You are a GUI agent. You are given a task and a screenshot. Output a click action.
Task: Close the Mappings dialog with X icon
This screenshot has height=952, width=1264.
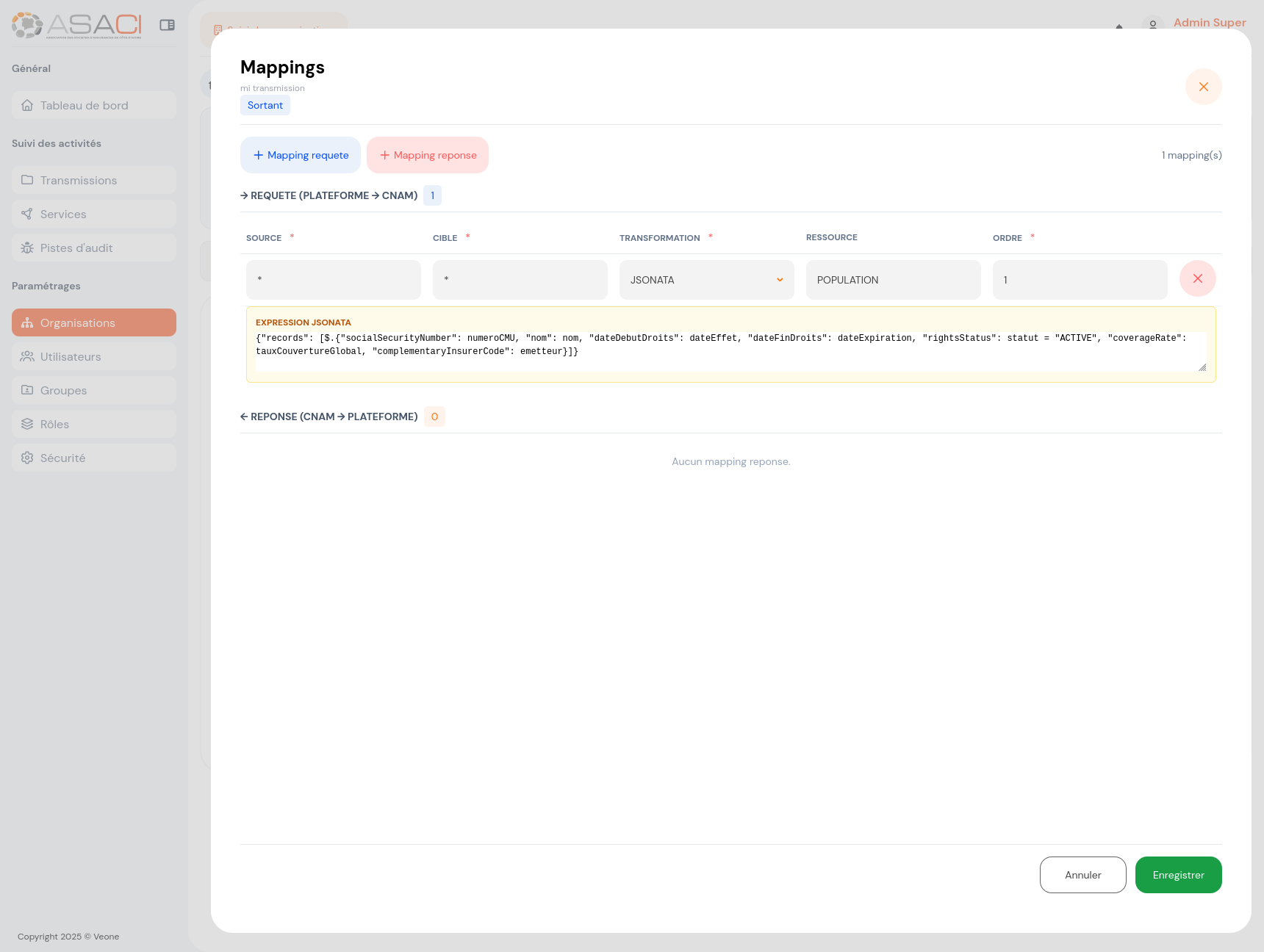coord(1203,87)
